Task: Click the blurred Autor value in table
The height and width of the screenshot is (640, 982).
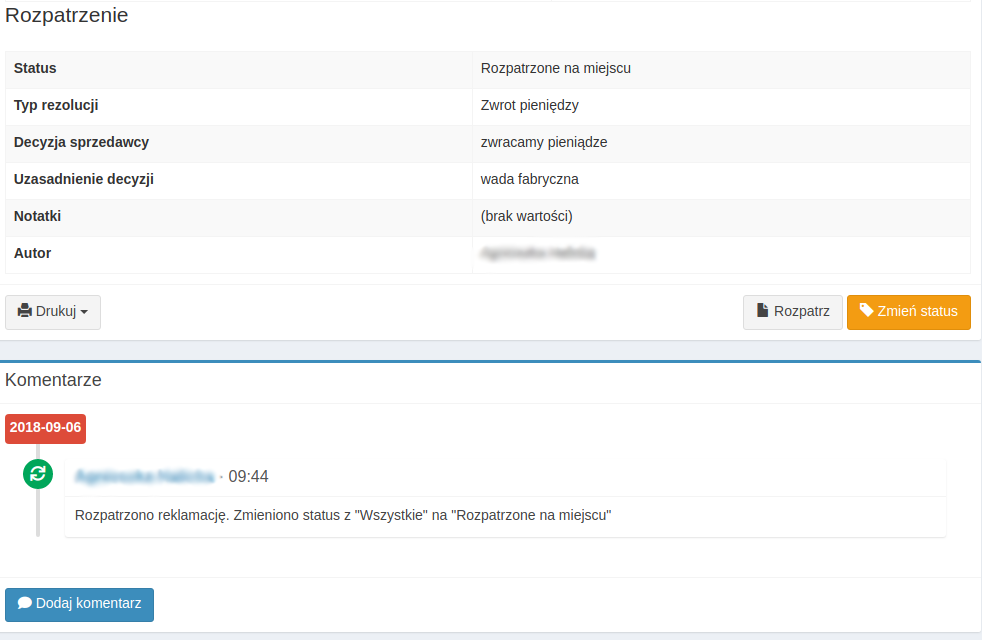Action: click(537, 254)
